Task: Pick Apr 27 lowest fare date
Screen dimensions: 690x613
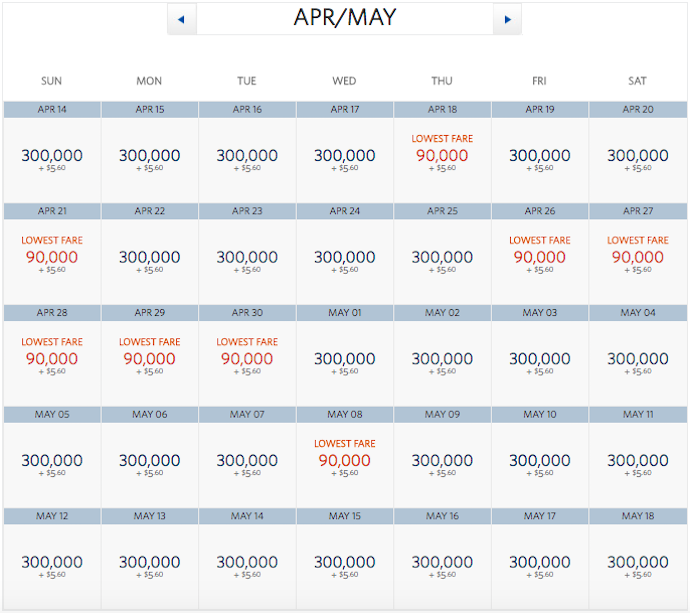Action: point(638,257)
